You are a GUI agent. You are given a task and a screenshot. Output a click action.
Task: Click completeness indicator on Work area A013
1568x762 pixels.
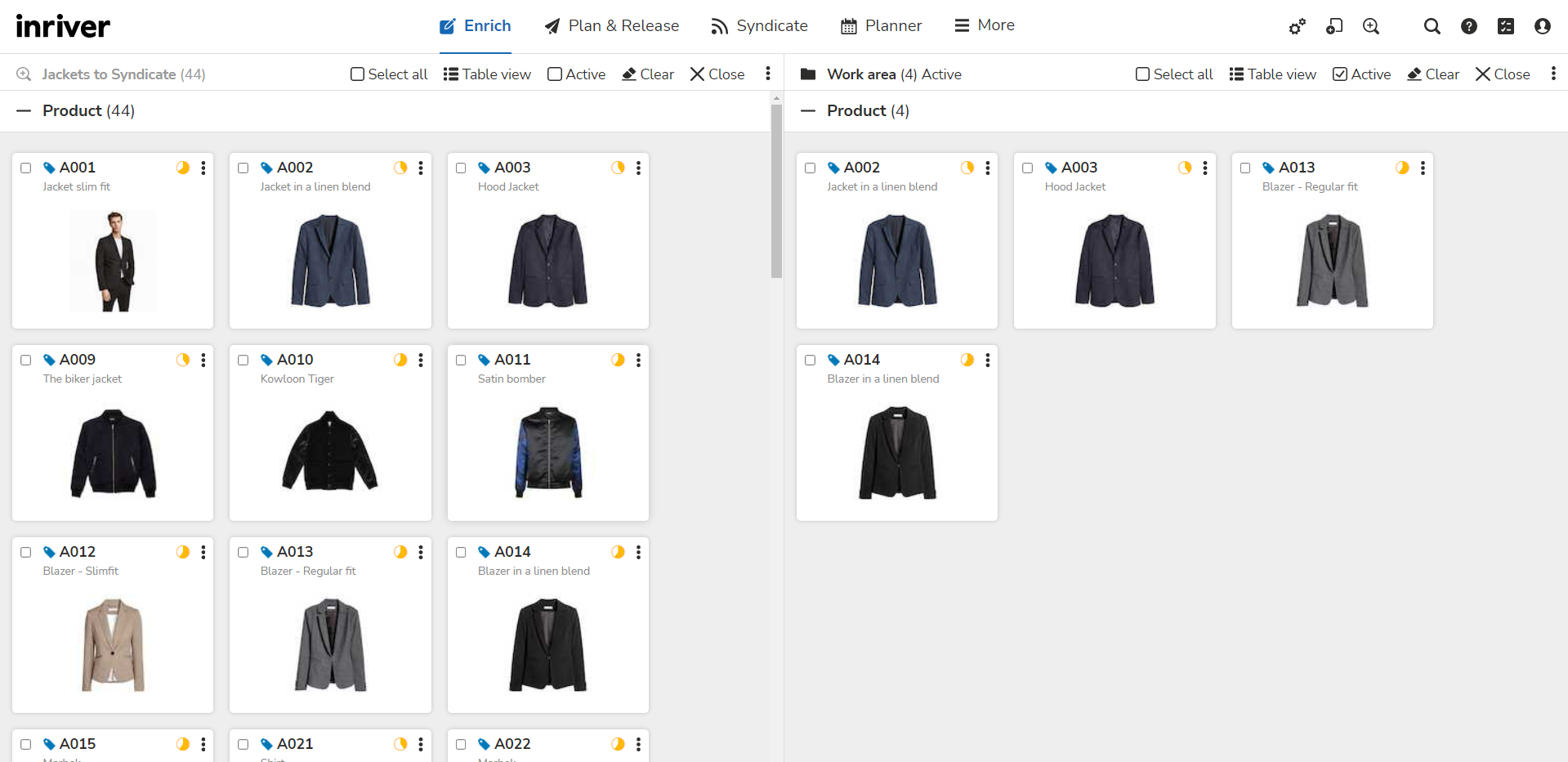(x=1402, y=168)
